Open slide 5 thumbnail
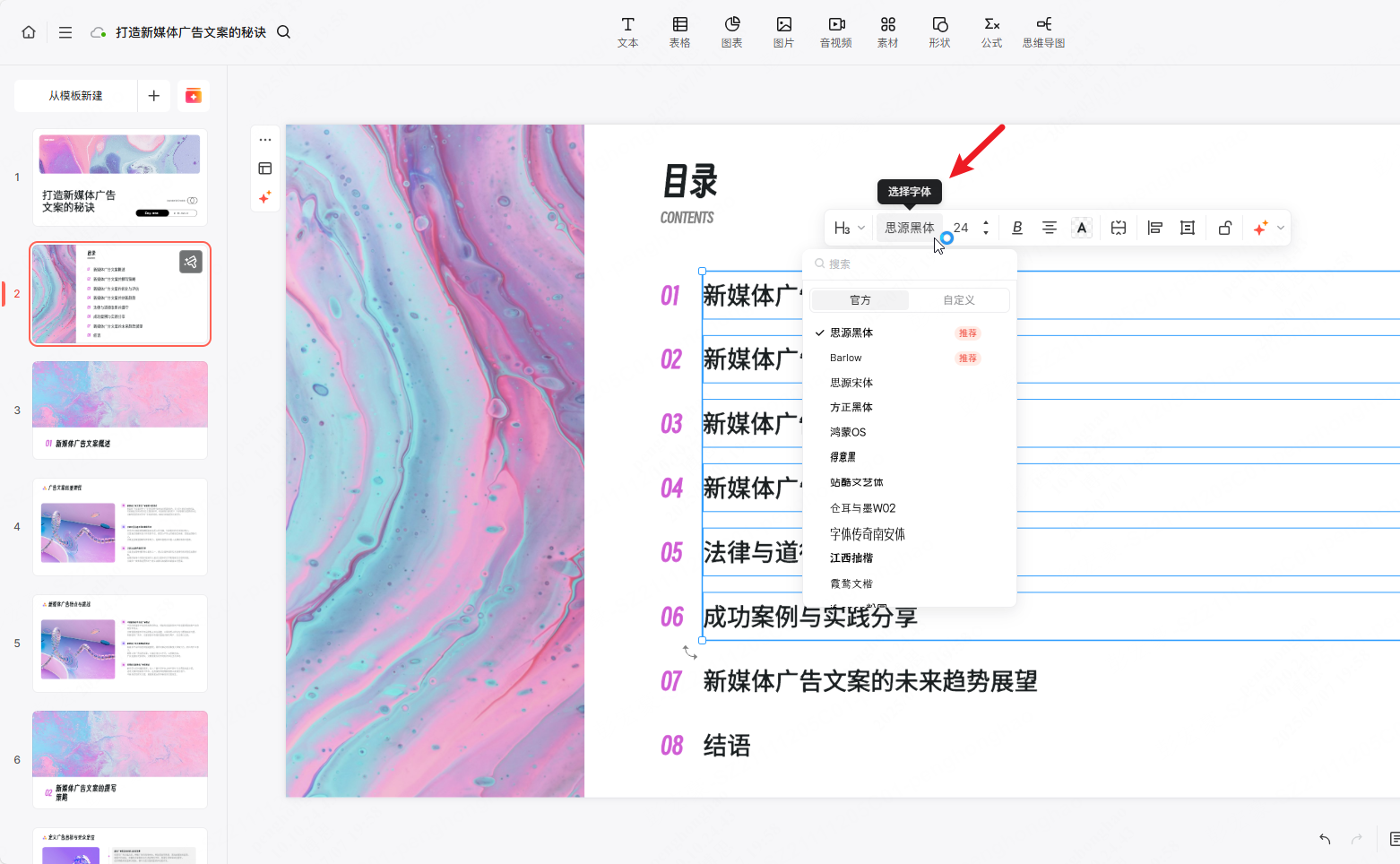This screenshot has height=864, width=1400. coord(120,644)
